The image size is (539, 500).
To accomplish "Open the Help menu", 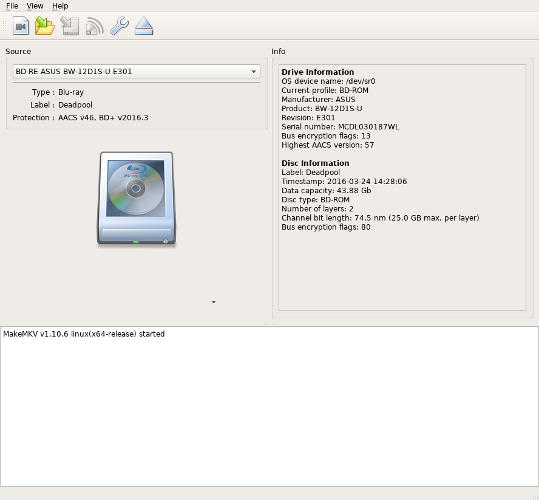I will (60, 6).
